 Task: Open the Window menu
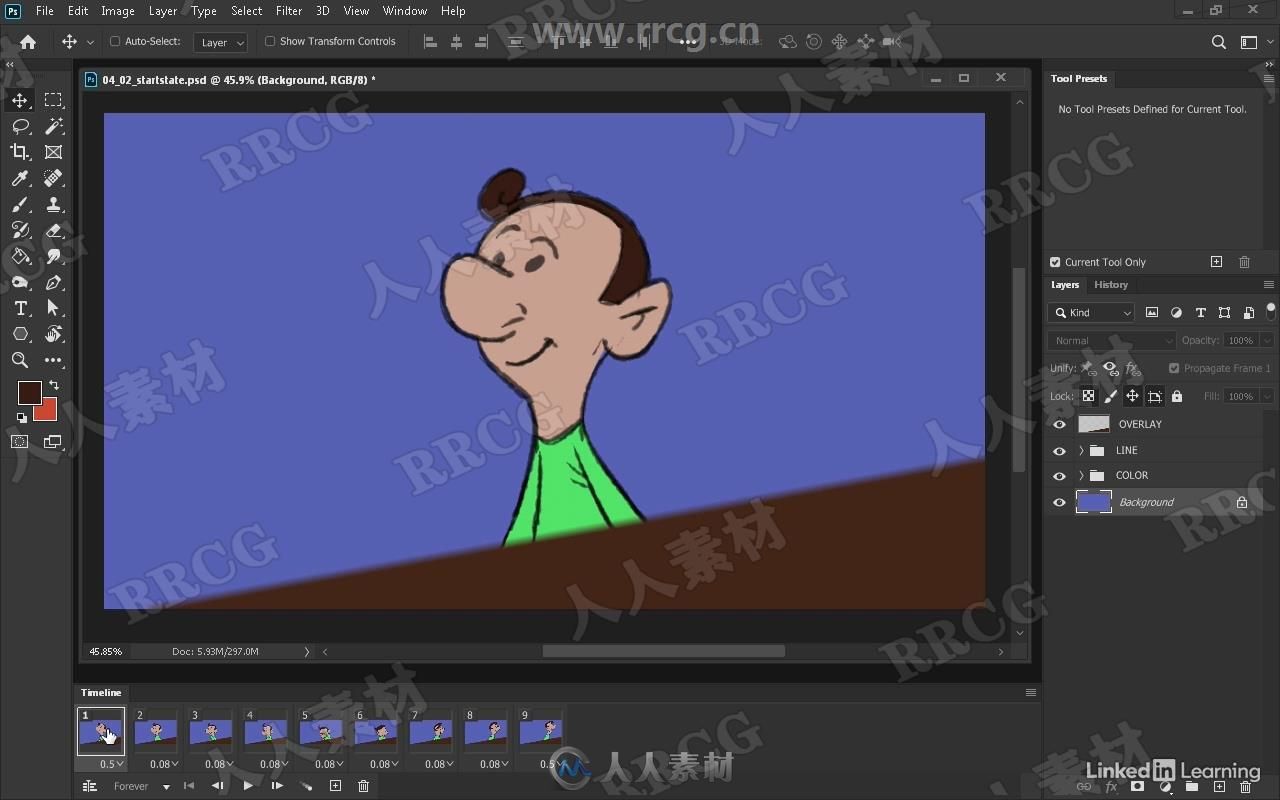(x=405, y=11)
